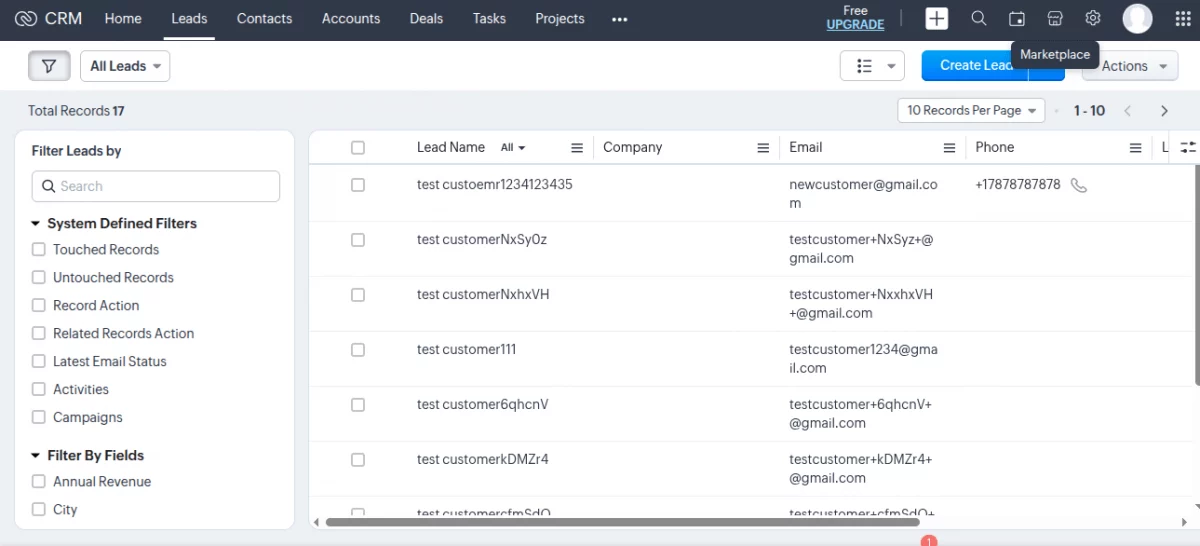Open Setup via the gear icon
The height and width of the screenshot is (546, 1200).
pos(1093,19)
